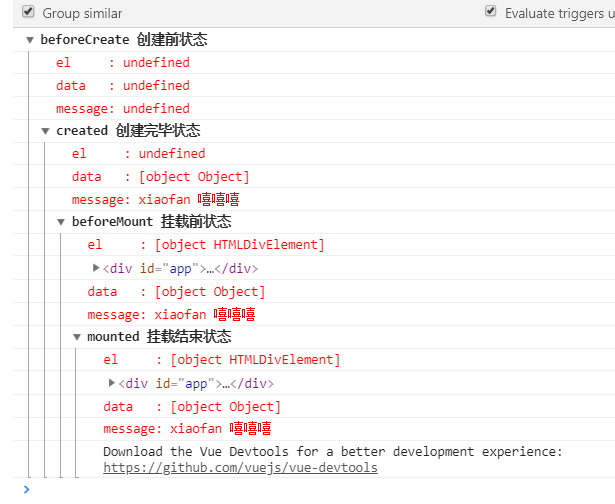This screenshot has height=504, width=615.
Task: Open the vue-devtools GitHub link
Action: [240, 468]
